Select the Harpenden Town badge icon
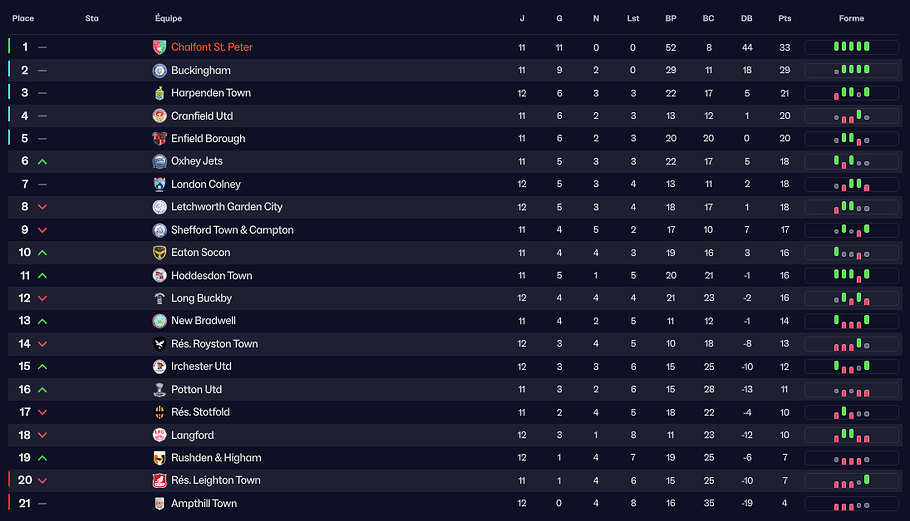The height and width of the screenshot is (521, 910). coord(159,93)
